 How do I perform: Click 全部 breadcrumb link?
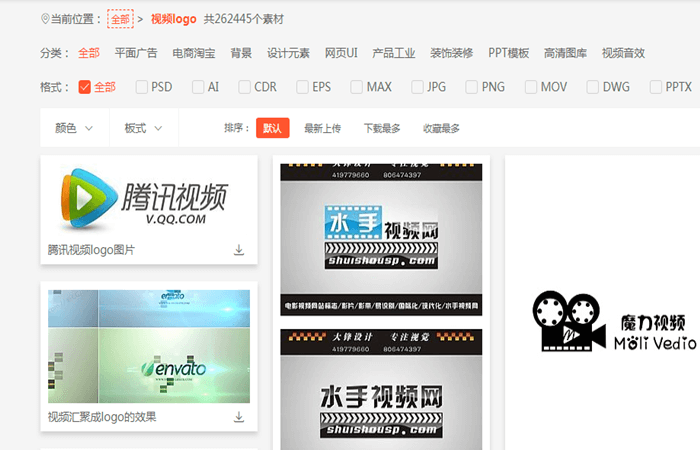click(x=120, y=19)
